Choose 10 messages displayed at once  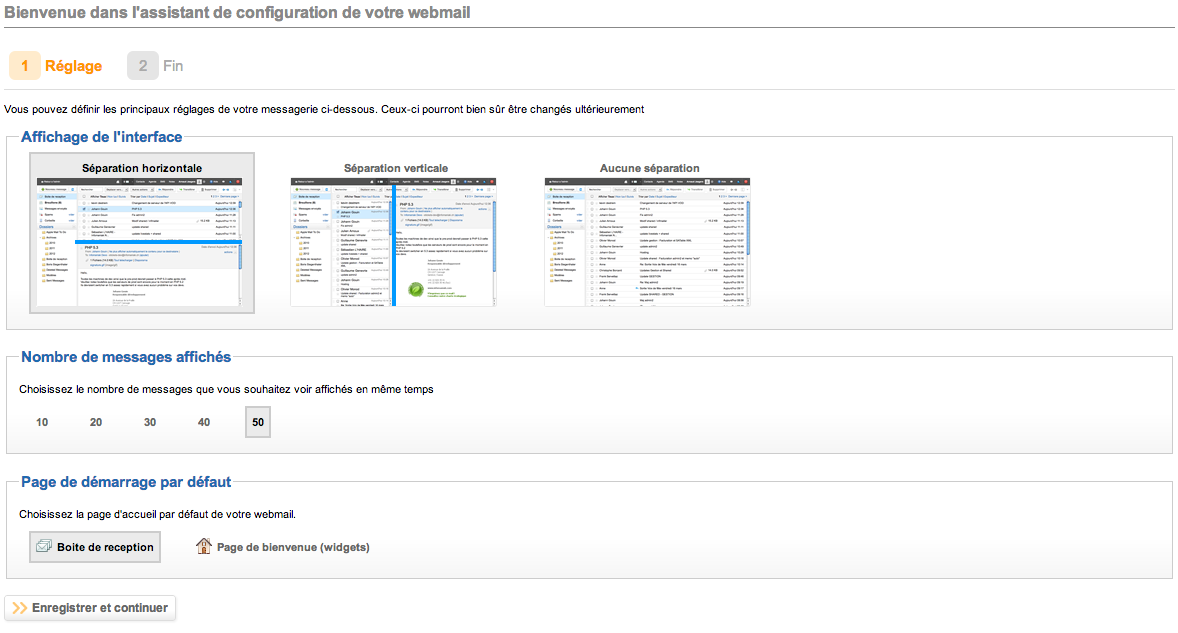coord(41,422)
